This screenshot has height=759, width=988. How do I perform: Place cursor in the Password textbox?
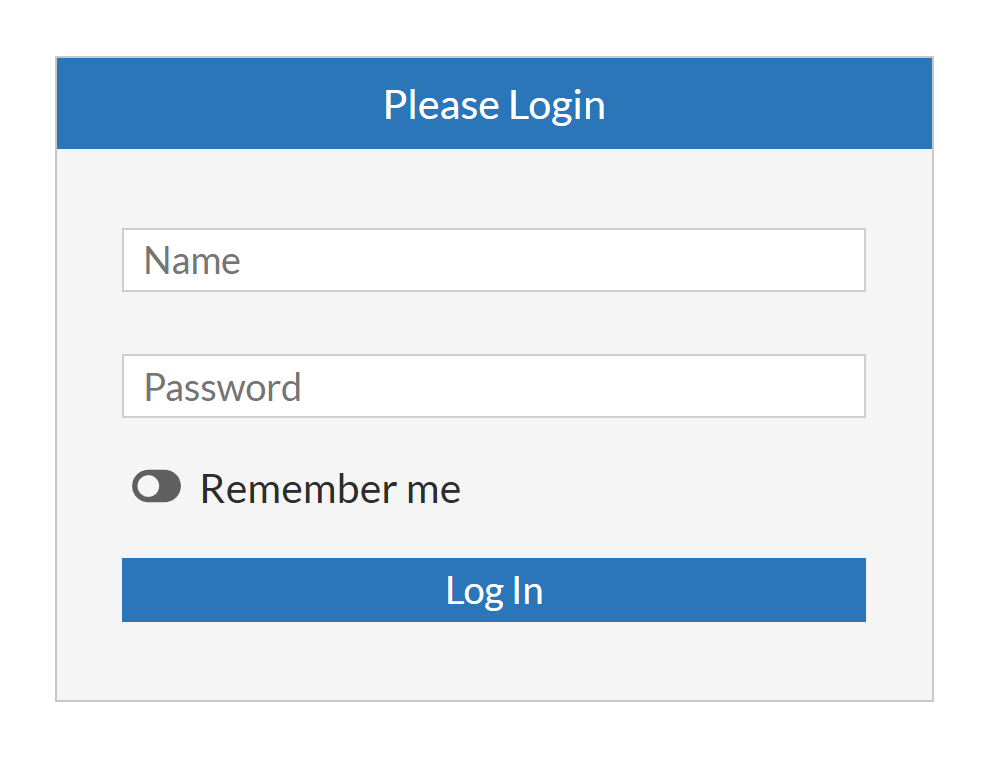[x=493, y=386]
